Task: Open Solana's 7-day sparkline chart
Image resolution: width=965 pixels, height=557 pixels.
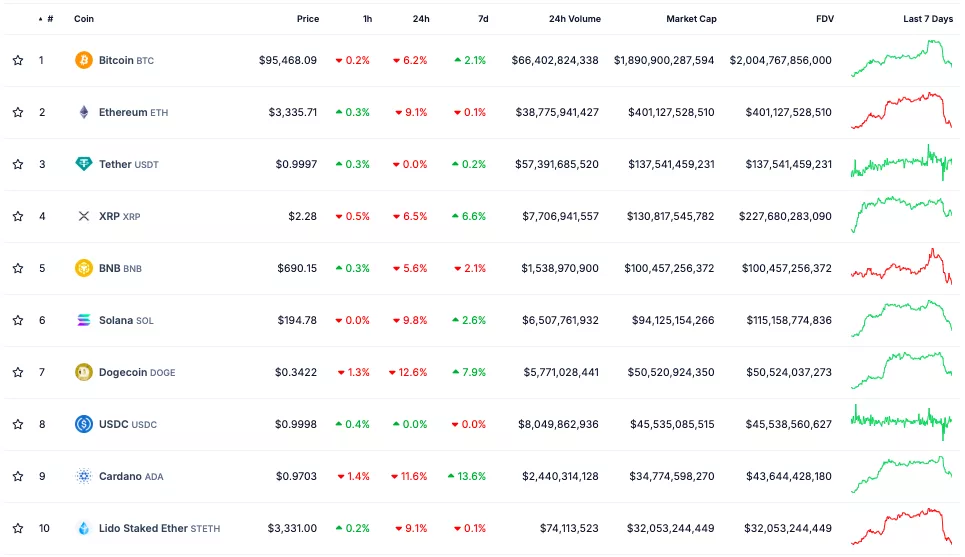Action: click(x=901, y=319)
